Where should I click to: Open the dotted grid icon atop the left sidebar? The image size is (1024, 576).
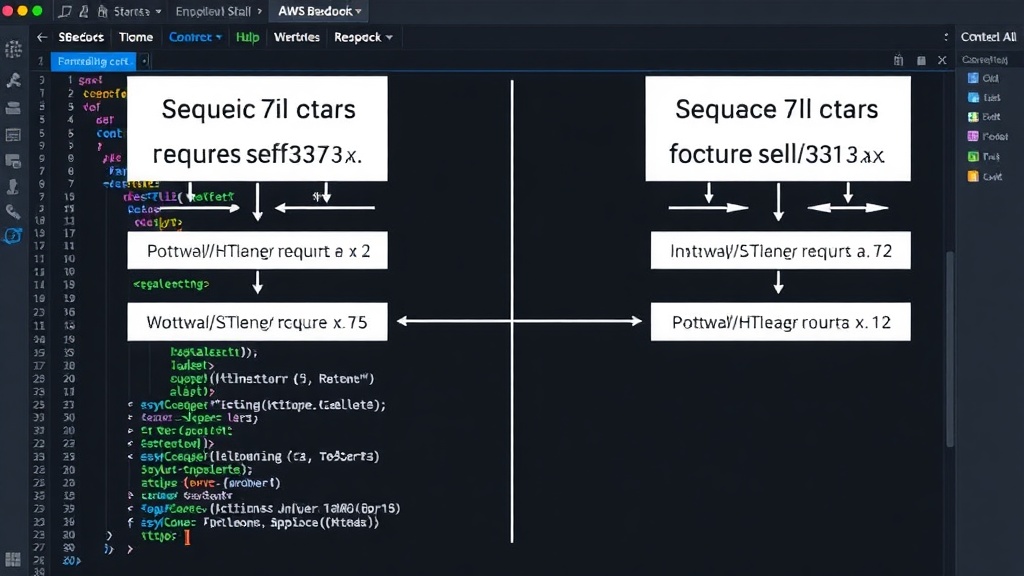coord(13,50)
